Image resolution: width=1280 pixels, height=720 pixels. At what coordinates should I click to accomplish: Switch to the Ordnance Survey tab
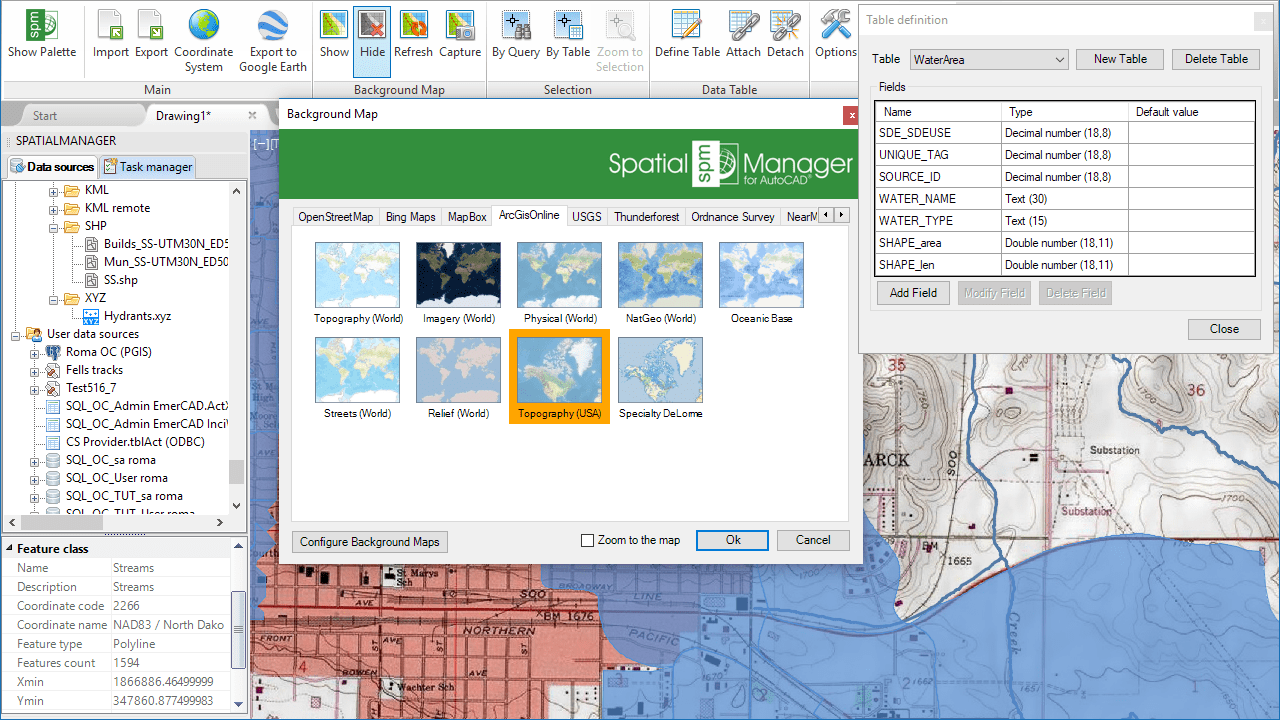(x=733, y=217)
